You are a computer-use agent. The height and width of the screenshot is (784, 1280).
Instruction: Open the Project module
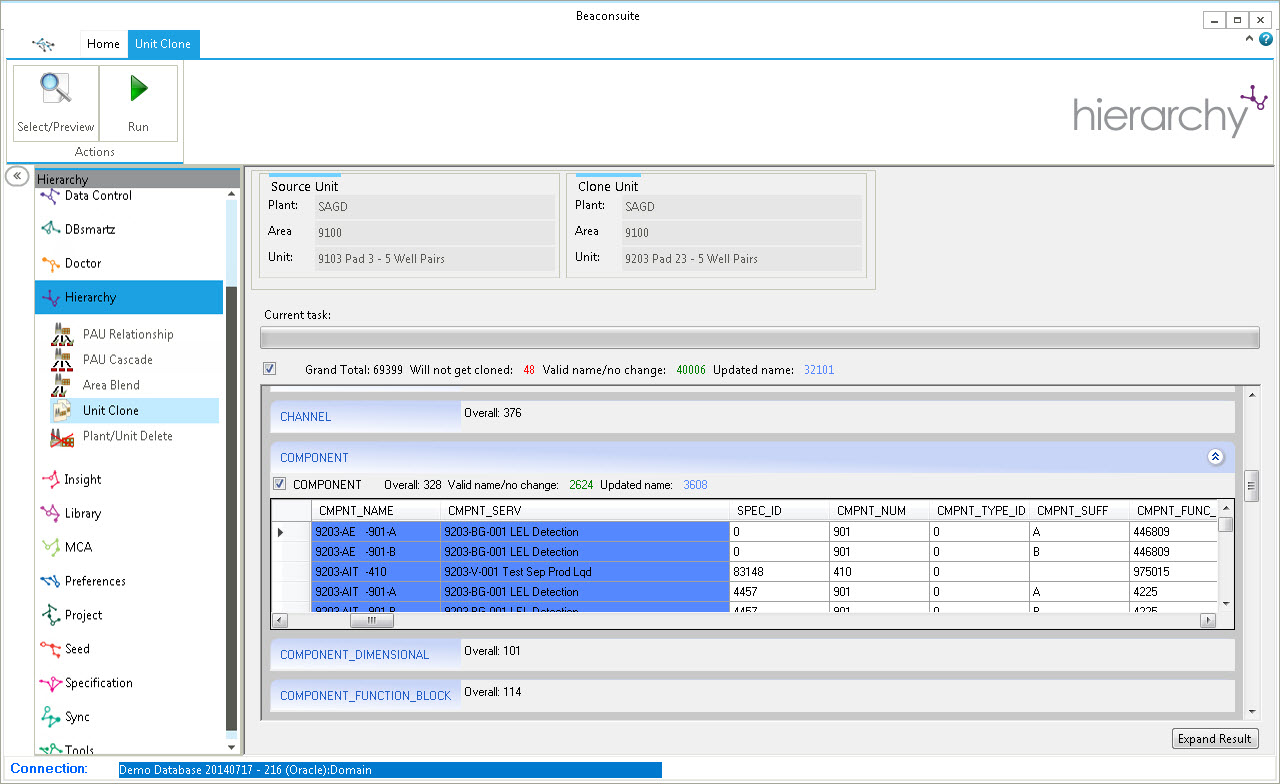(x=83, y=615)
